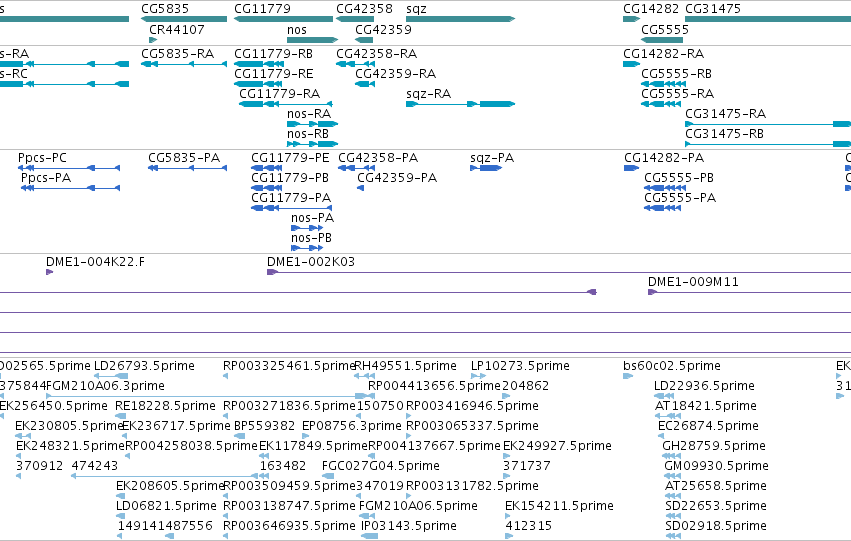Click the CG31475-RA transcript

point(768,124)
